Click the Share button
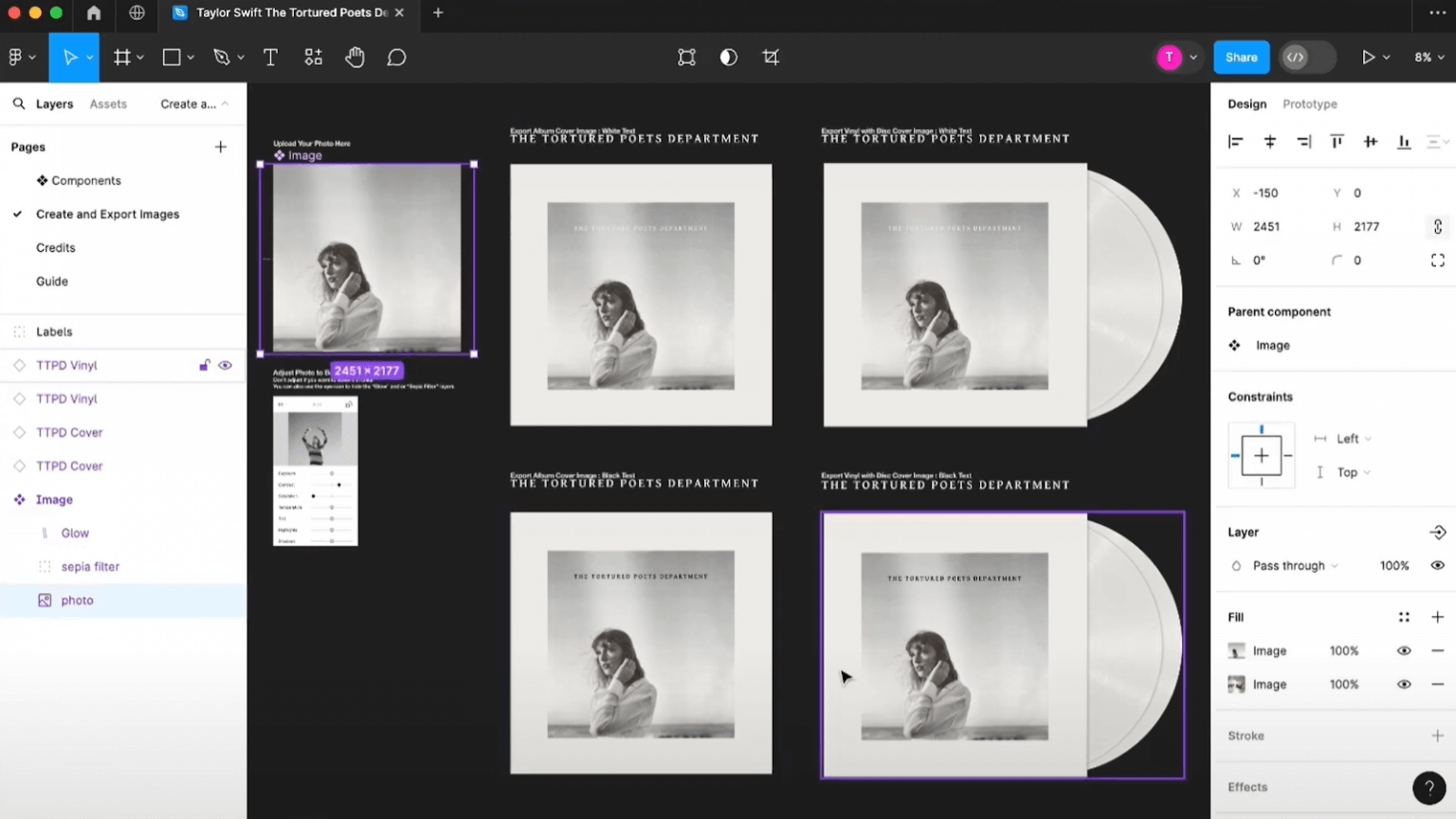This screenshot has width=1456, height=819. point(1241,58)
